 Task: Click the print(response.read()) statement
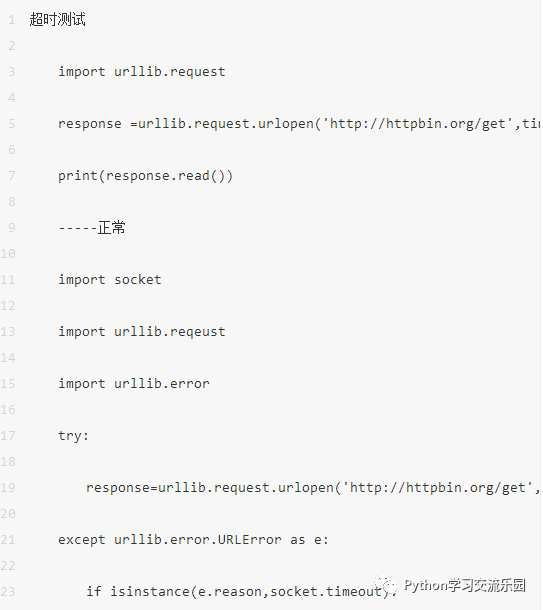145,176
